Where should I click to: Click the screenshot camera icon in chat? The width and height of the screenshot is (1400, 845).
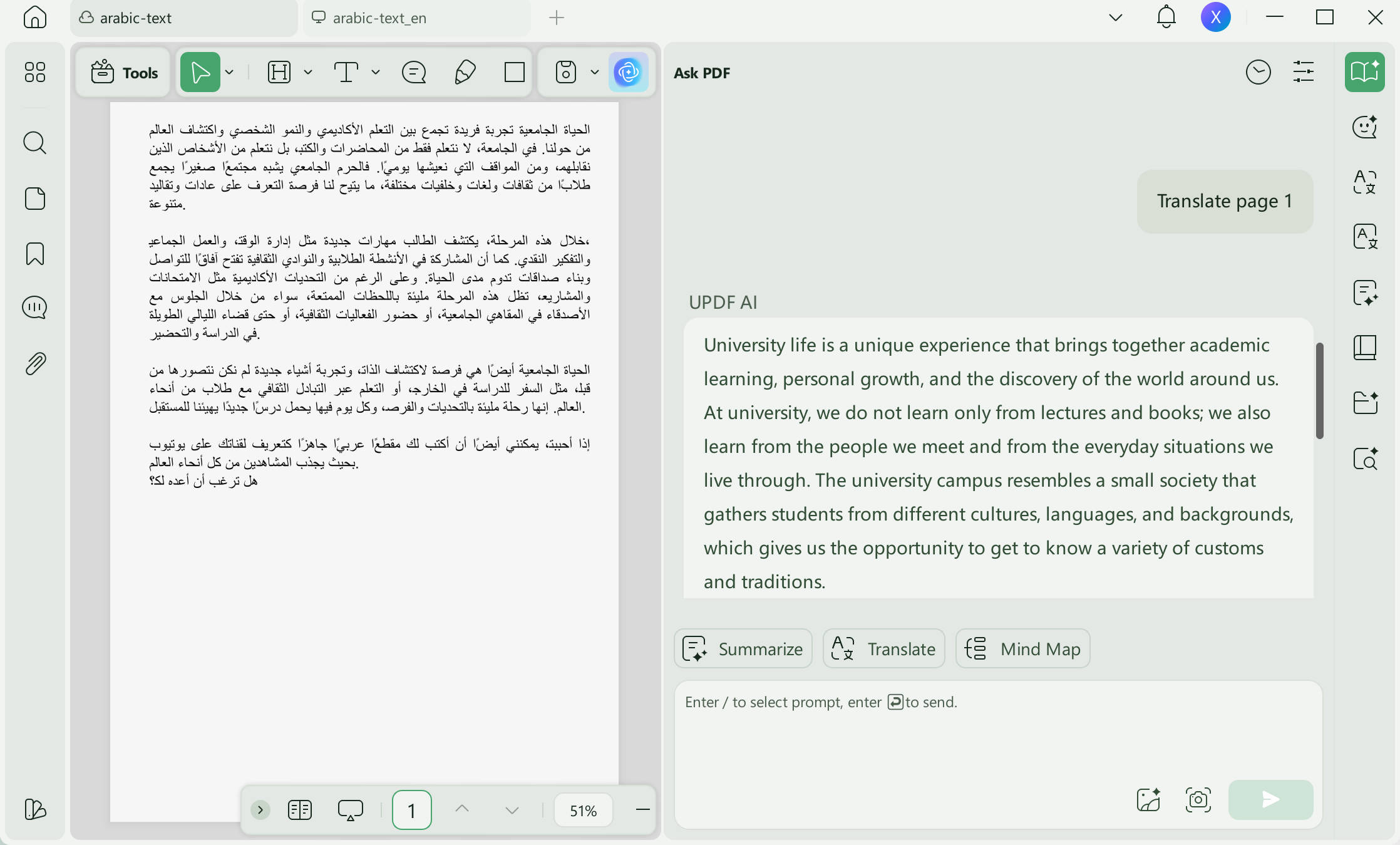coord(1198,800)
